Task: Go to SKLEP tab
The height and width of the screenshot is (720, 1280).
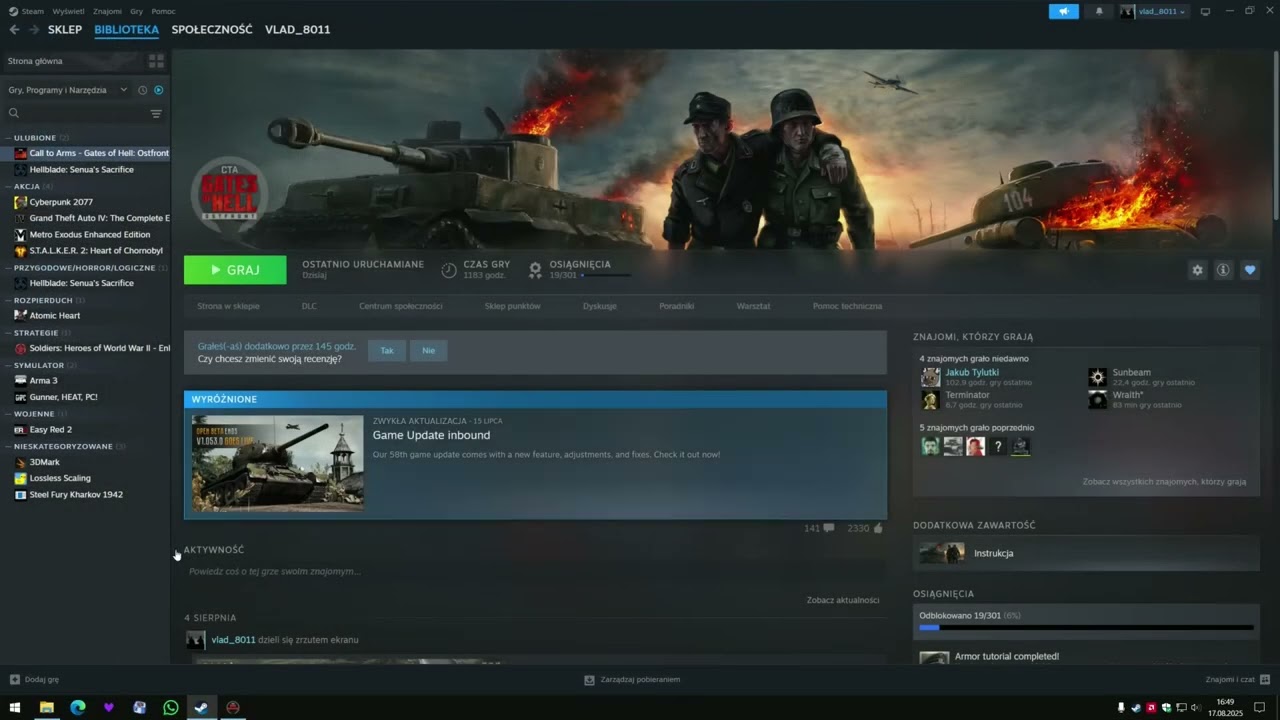Action: coord(65,30)
